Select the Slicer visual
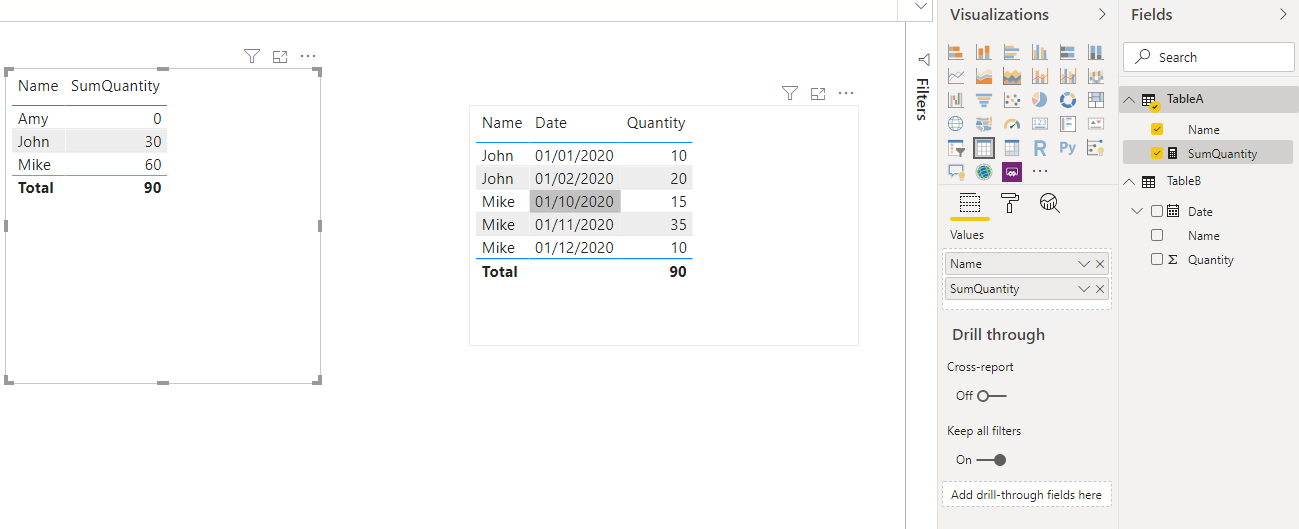 coord(955,148)
